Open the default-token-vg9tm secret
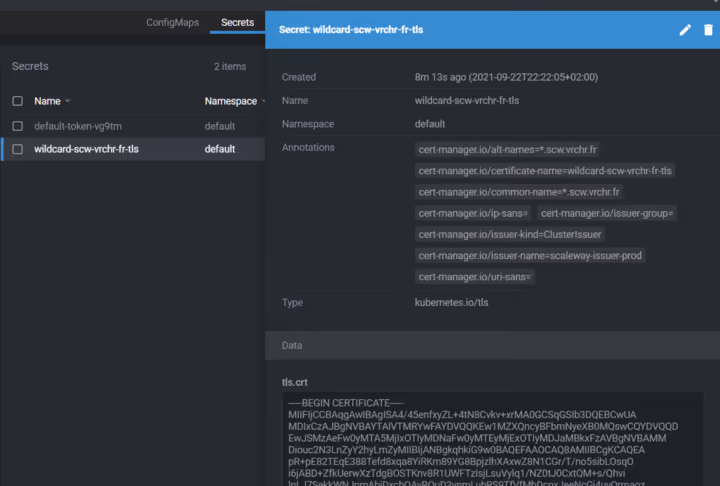The image size is (720, 486). (71, 126)
